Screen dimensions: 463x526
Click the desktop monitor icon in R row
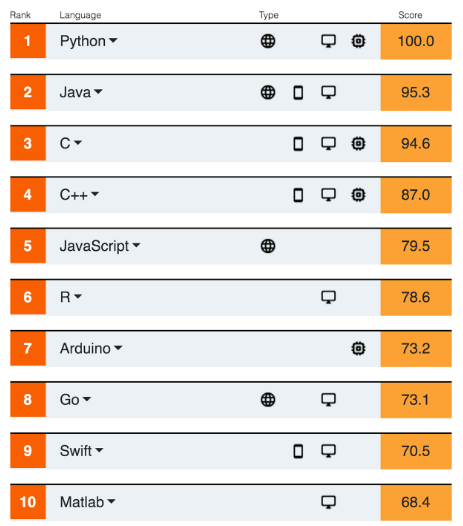pyautogui.click(x=328, y=297)
